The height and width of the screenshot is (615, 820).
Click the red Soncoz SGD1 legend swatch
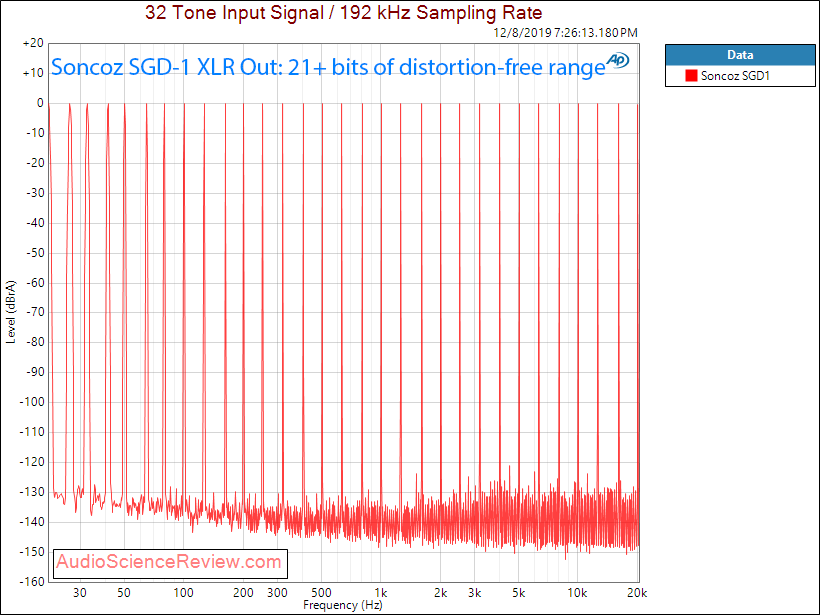pyautogui.click(x=691, y=76)
